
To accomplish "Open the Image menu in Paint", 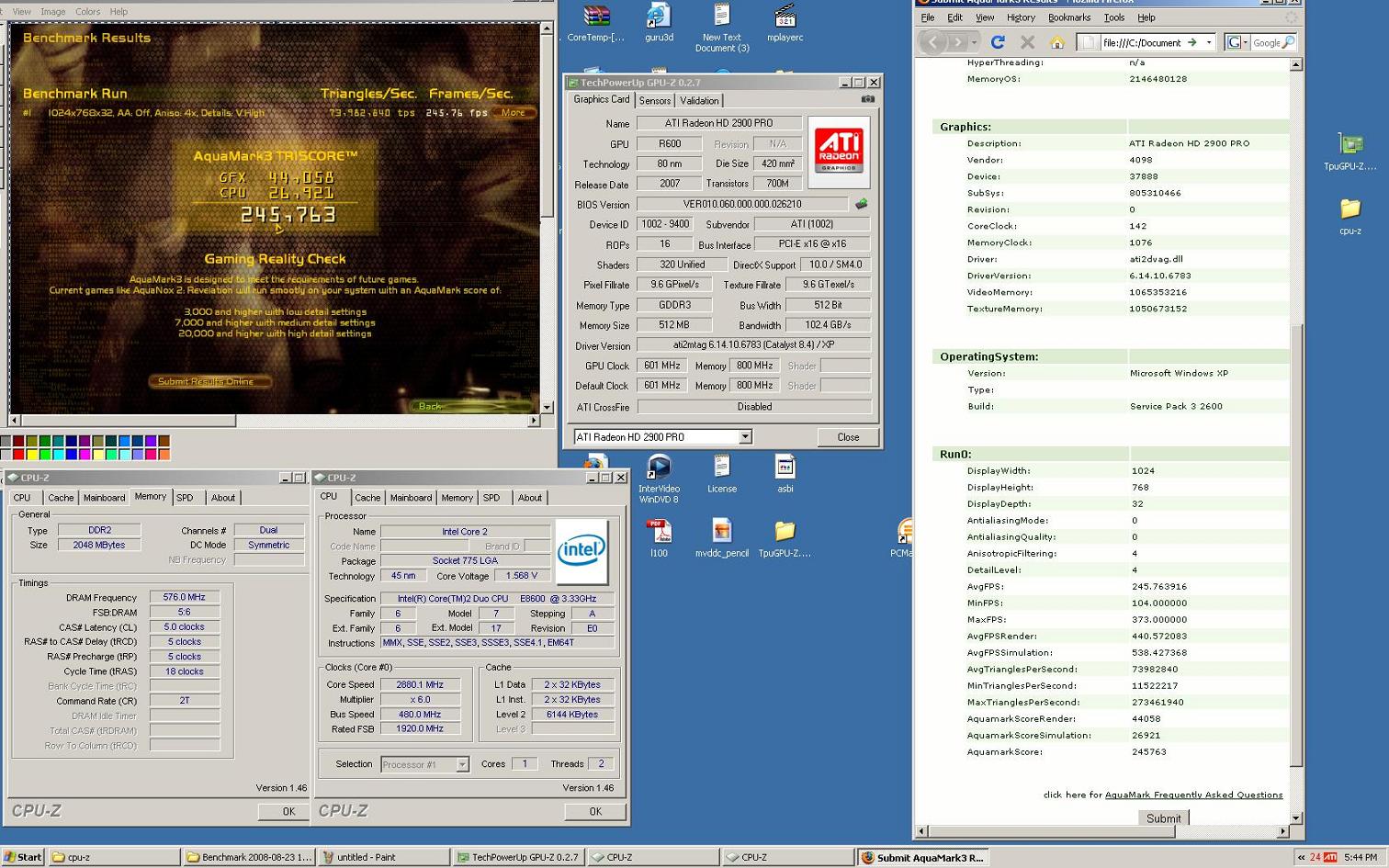I will tap(53, 12).
